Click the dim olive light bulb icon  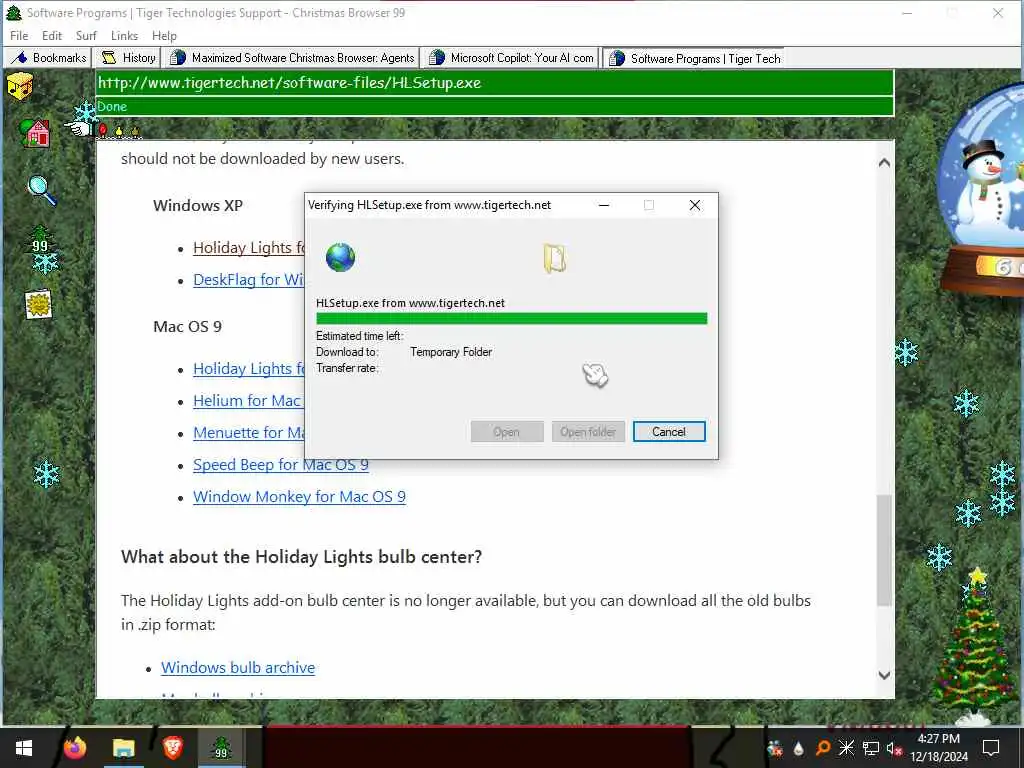(135, 131)
